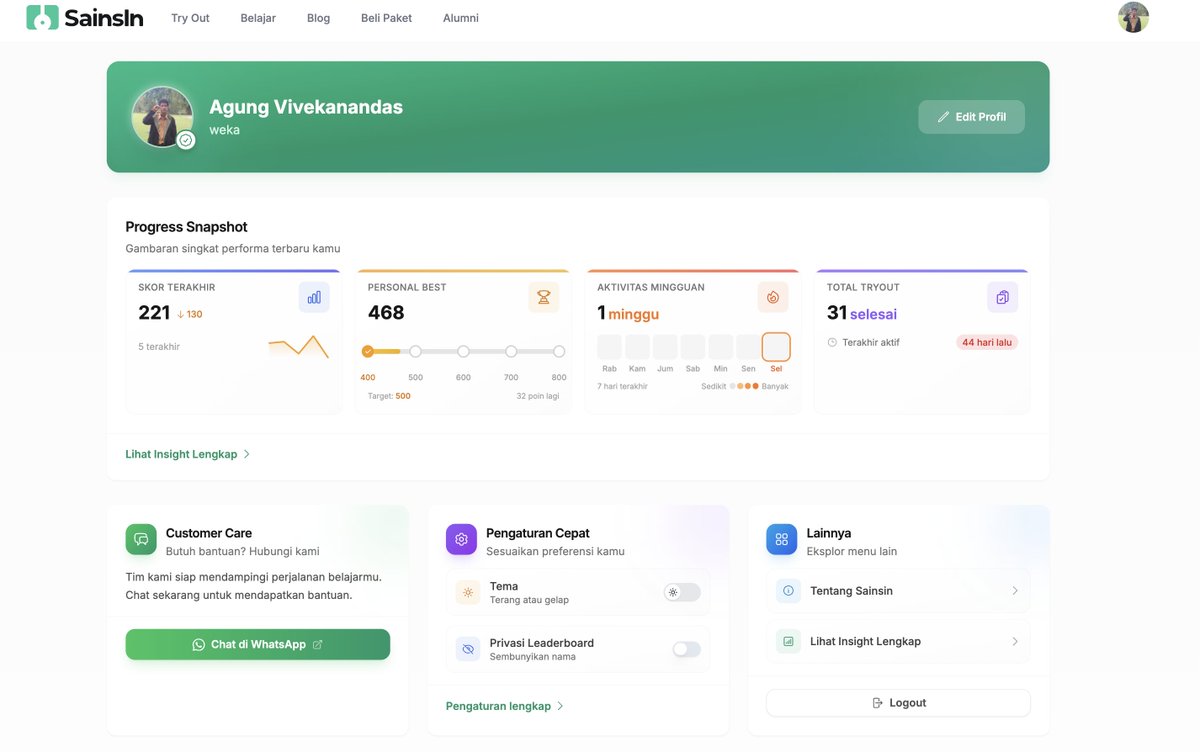Click Agung's profile photo in the banner

(162, 116)
